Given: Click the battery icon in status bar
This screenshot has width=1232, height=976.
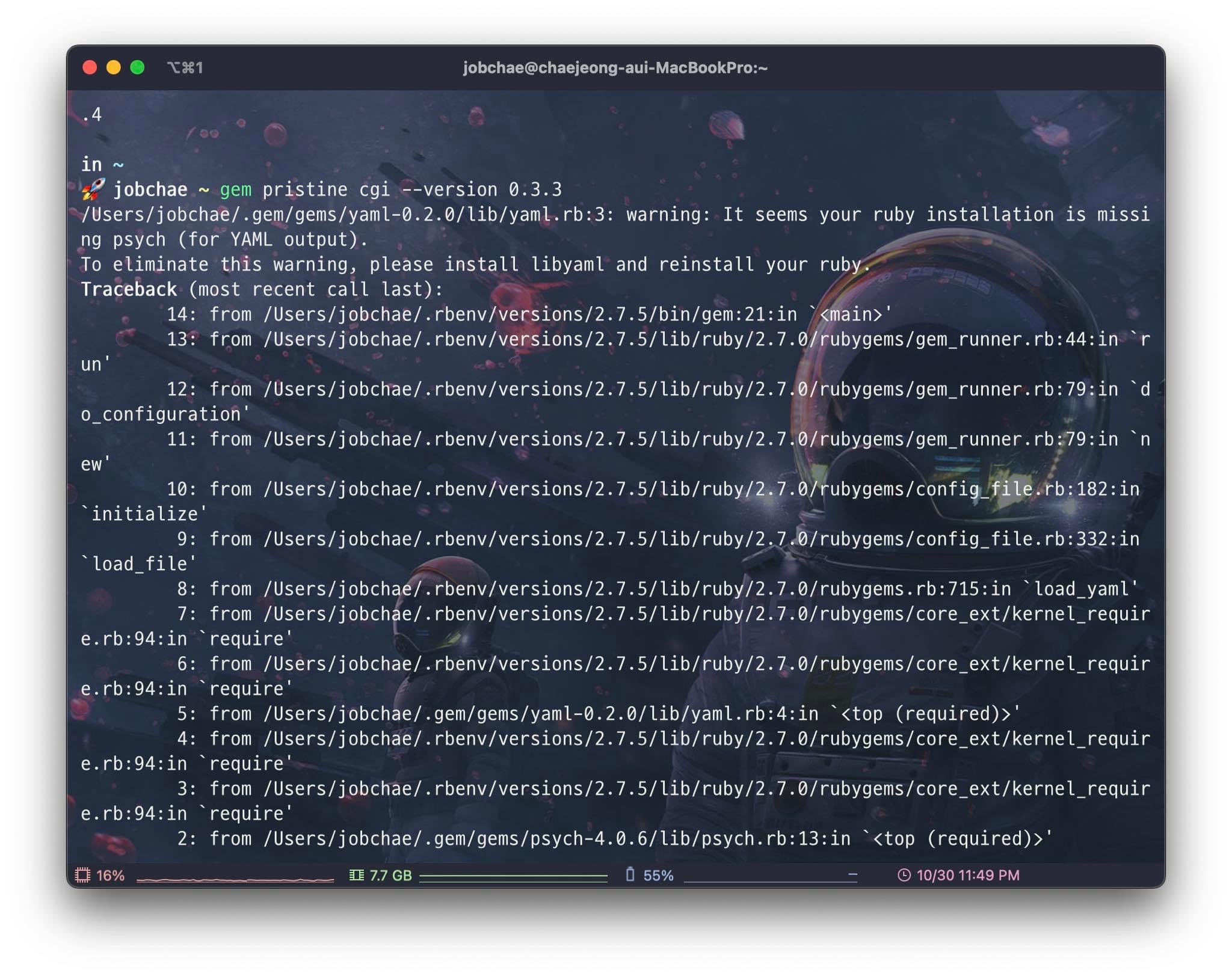Looking at the screenshot, I should click(x=630, y=874).
